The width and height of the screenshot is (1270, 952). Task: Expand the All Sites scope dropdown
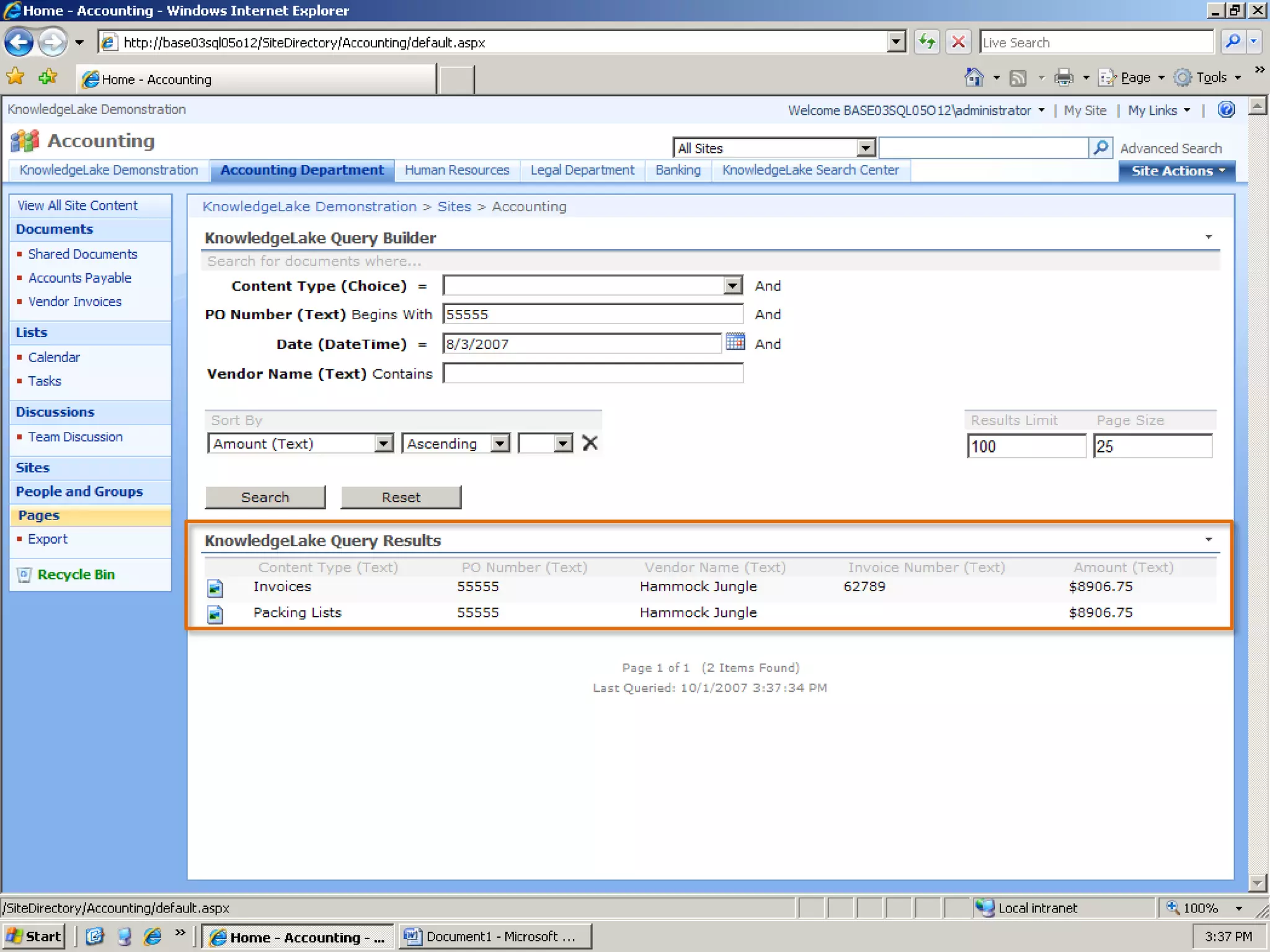click(866, 148)
